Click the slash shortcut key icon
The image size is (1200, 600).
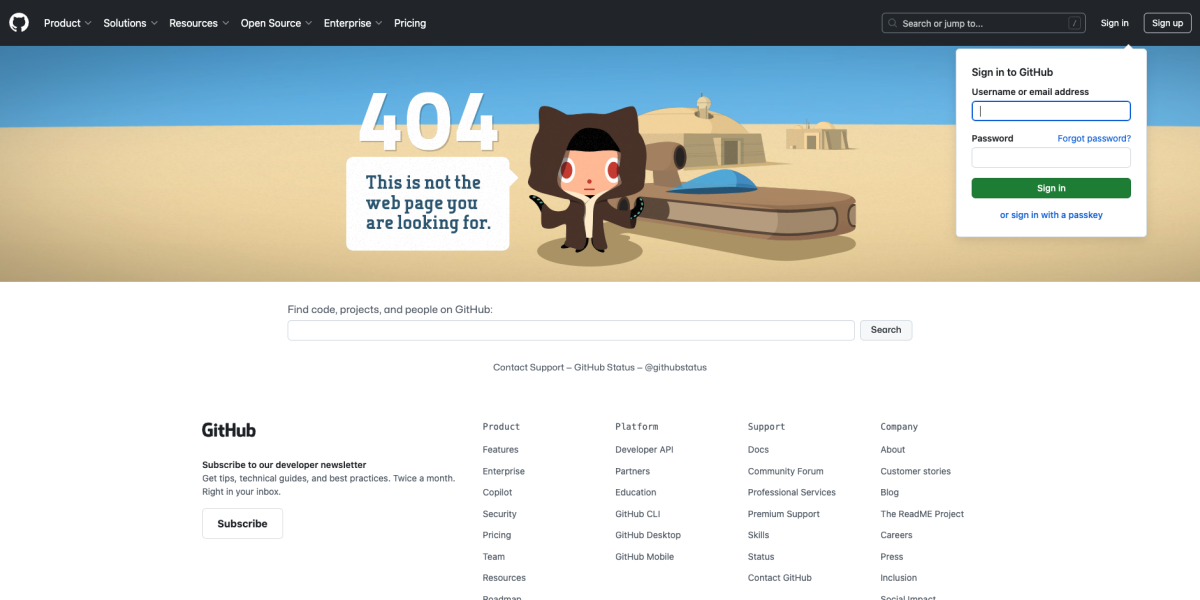(1075, 23)
